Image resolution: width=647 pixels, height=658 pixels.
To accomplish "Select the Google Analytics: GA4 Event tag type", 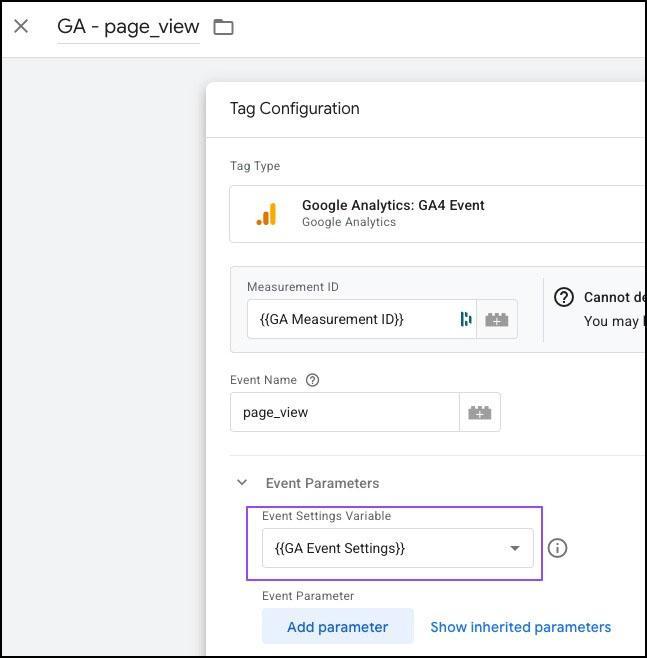I will (437, 214).
